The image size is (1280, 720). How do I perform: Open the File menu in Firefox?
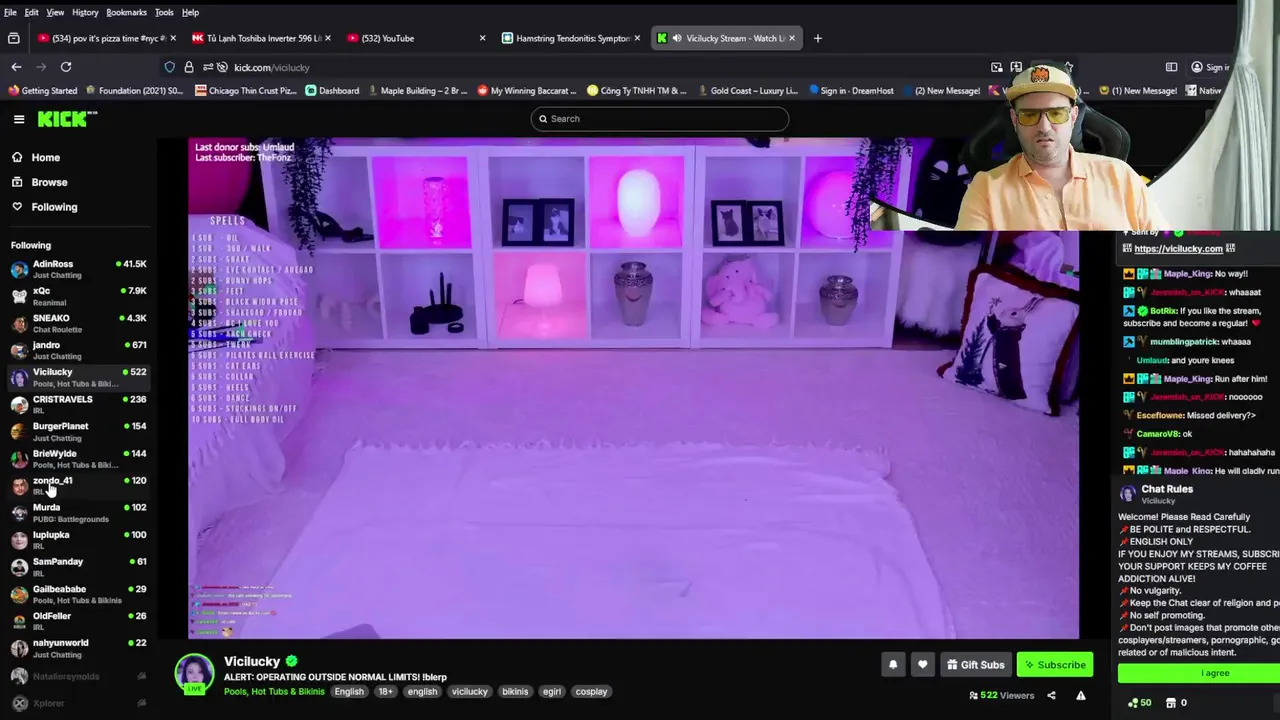10,12
